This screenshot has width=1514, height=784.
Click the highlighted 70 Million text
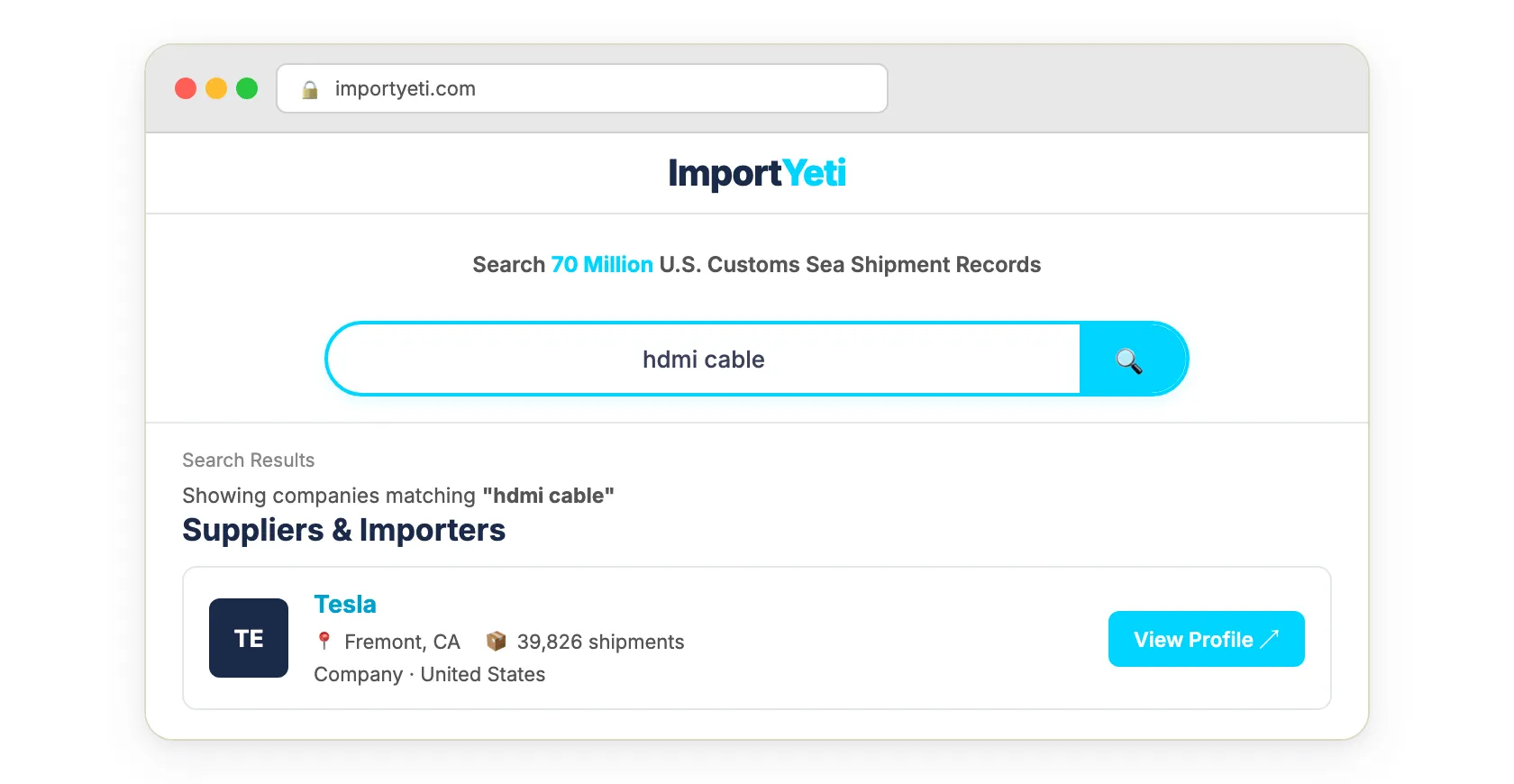pyautogui.click(x=601, y=265)
